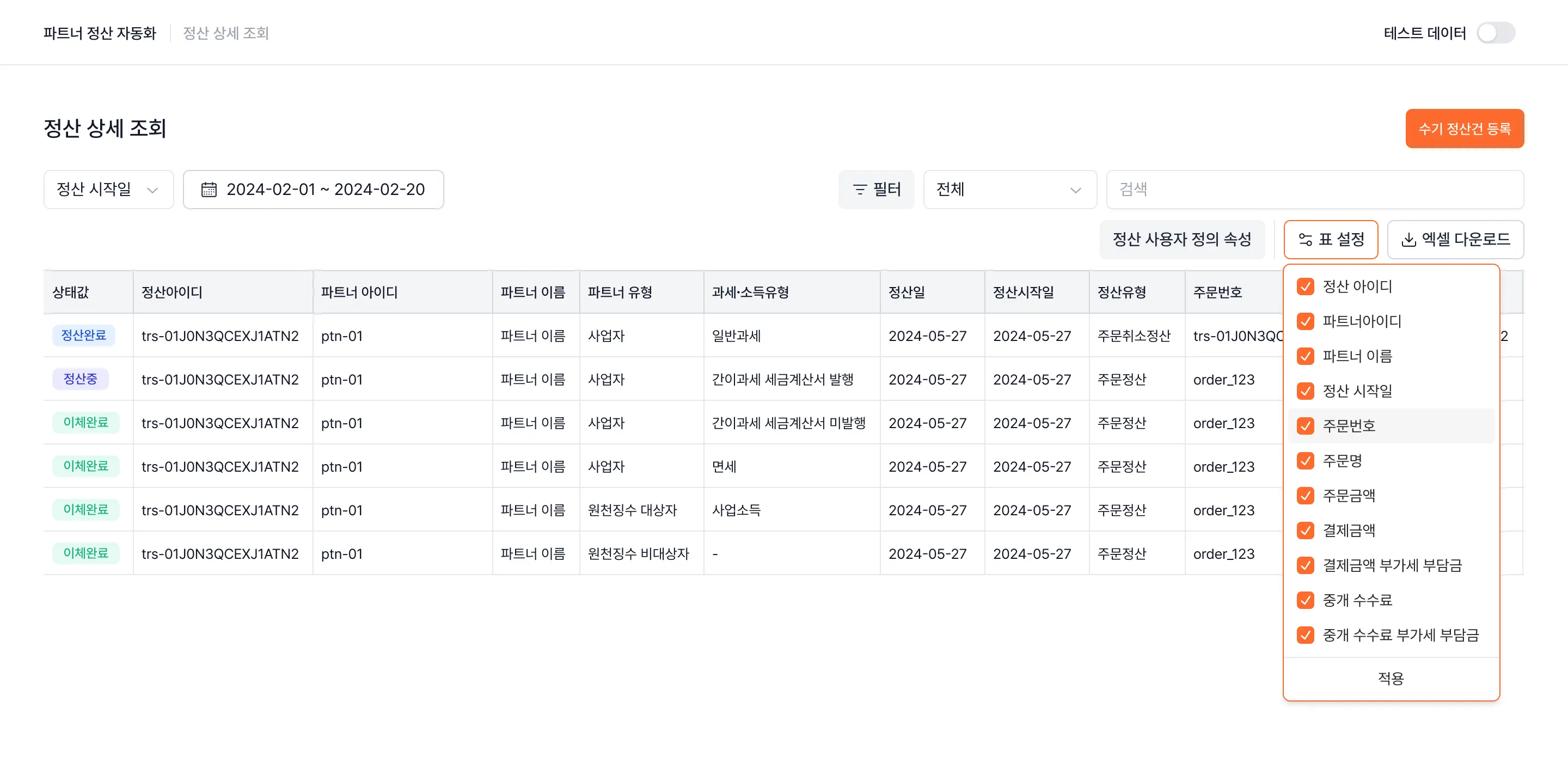Image resolution: width=1568 pixels, height=762 pixels.
Task: Uncheck the 정산 아이디 column checkbox
Action: pyautogui.click(x=1305, y=286)
